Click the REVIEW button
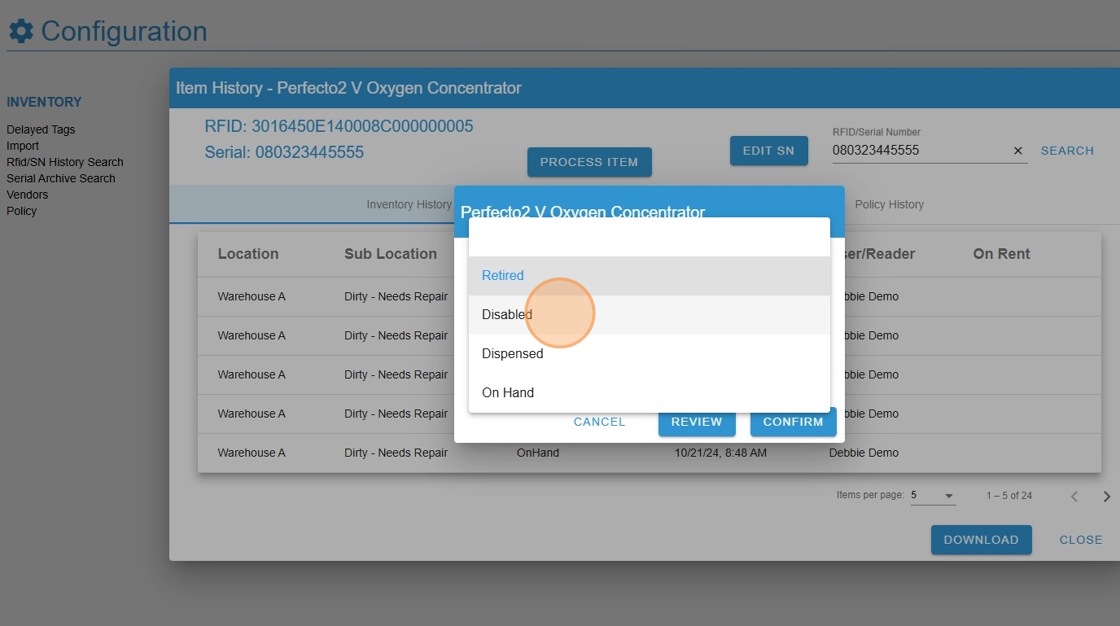The height and width of the screenshot is (626, 1120). (x=696, y=422)
